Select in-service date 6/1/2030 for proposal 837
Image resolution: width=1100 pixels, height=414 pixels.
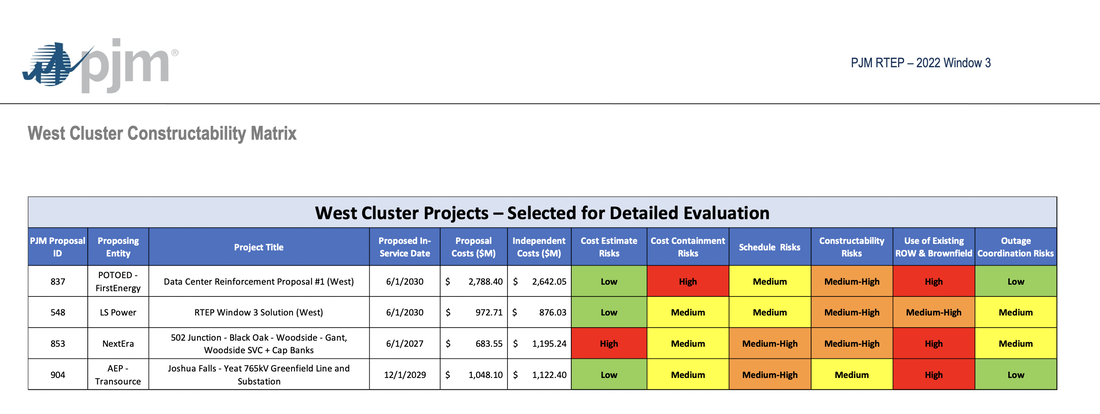405,281
